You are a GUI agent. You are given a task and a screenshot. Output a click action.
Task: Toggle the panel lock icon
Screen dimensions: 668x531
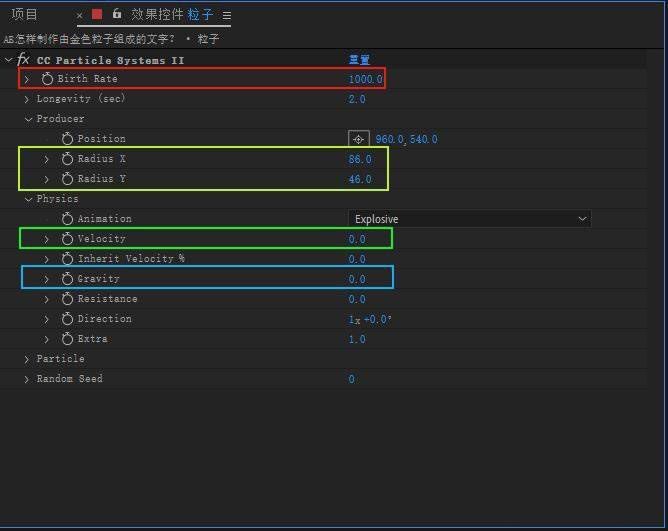(117, 15)
